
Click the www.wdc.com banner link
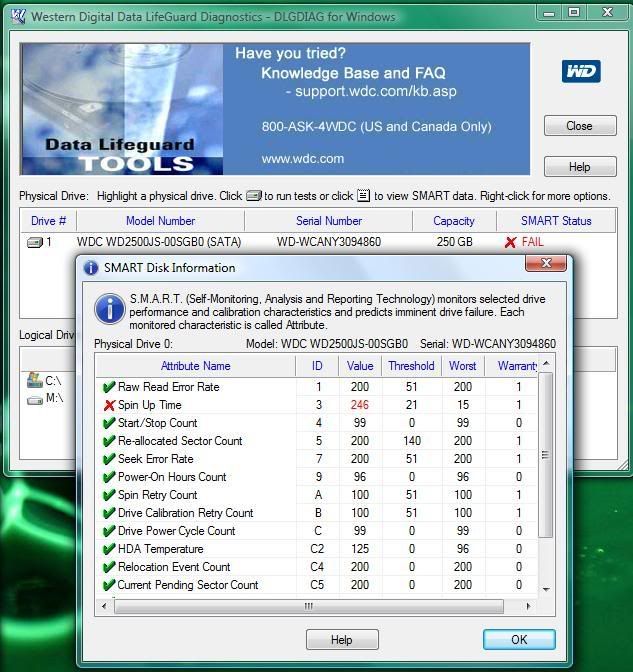click(x=303, y=159)
